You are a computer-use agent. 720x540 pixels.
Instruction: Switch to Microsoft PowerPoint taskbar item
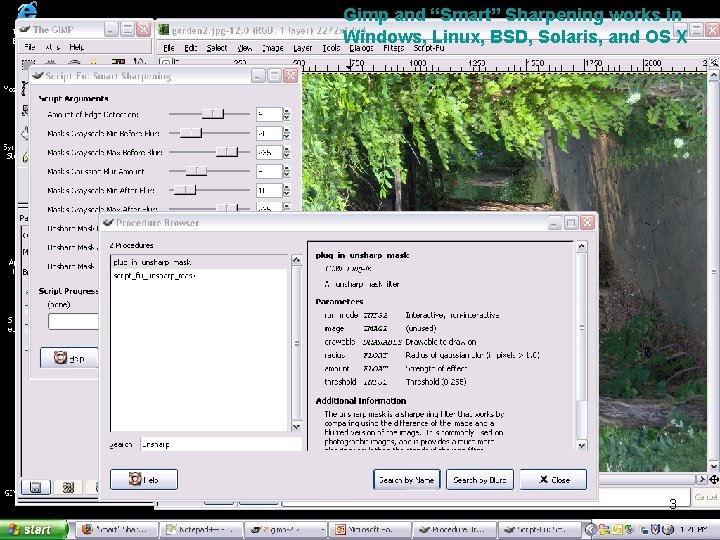369,530
